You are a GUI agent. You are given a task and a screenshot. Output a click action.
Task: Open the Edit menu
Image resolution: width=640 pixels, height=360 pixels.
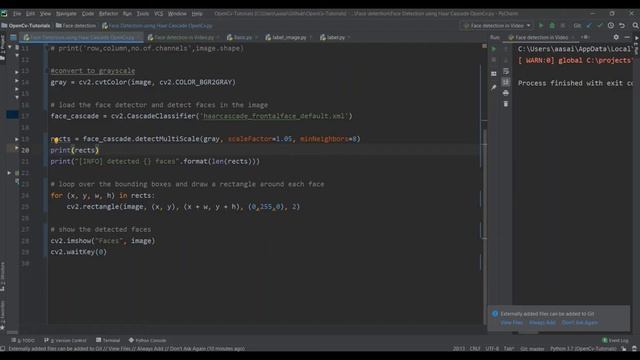[x=30, y=13]
